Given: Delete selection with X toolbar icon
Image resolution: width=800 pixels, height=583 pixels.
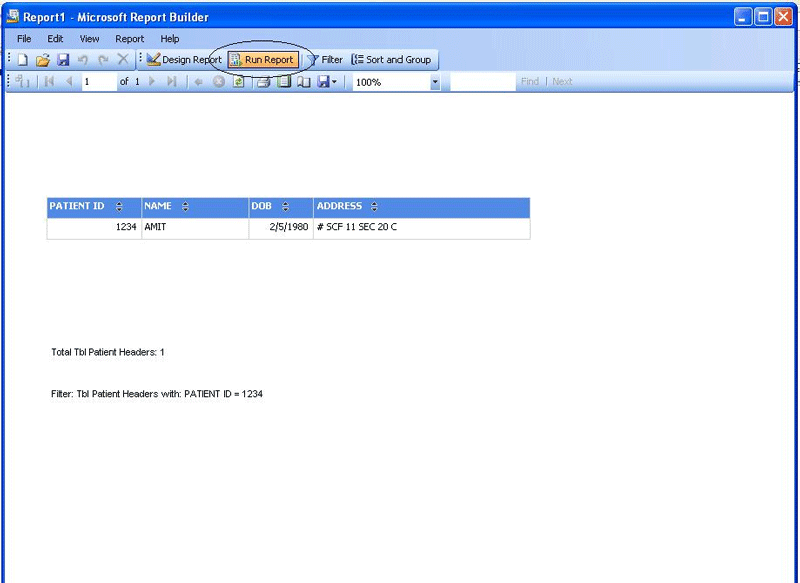Looking at the screenshot, I should 123,59.
